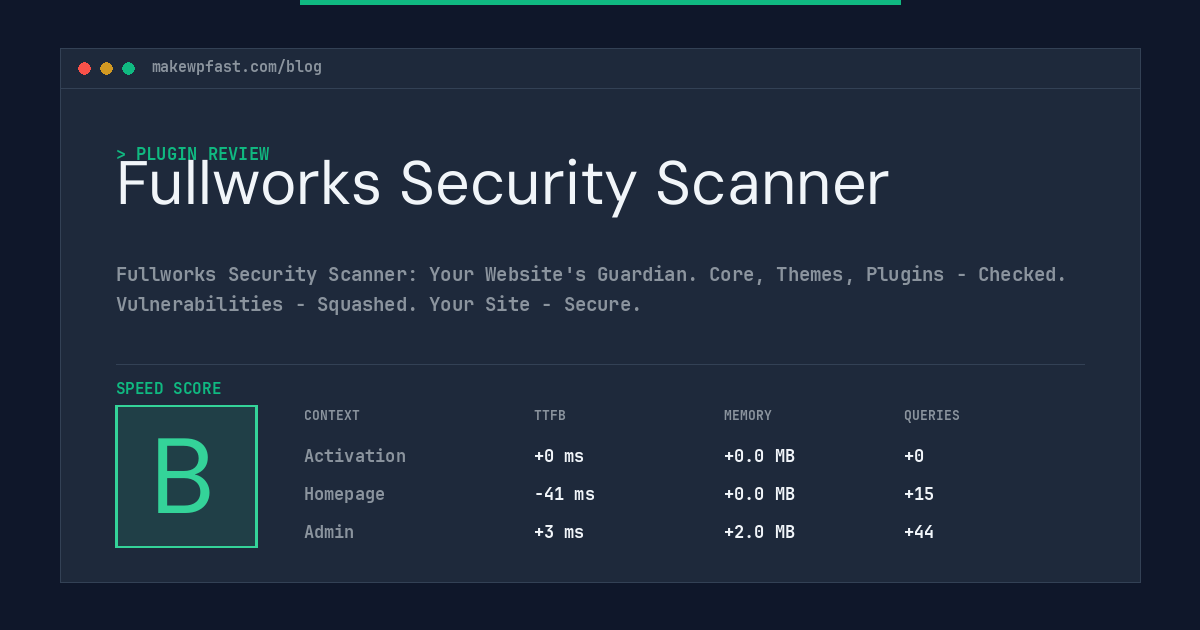Click the Fullworks Security Scanner title

click(x=502, y=184)
